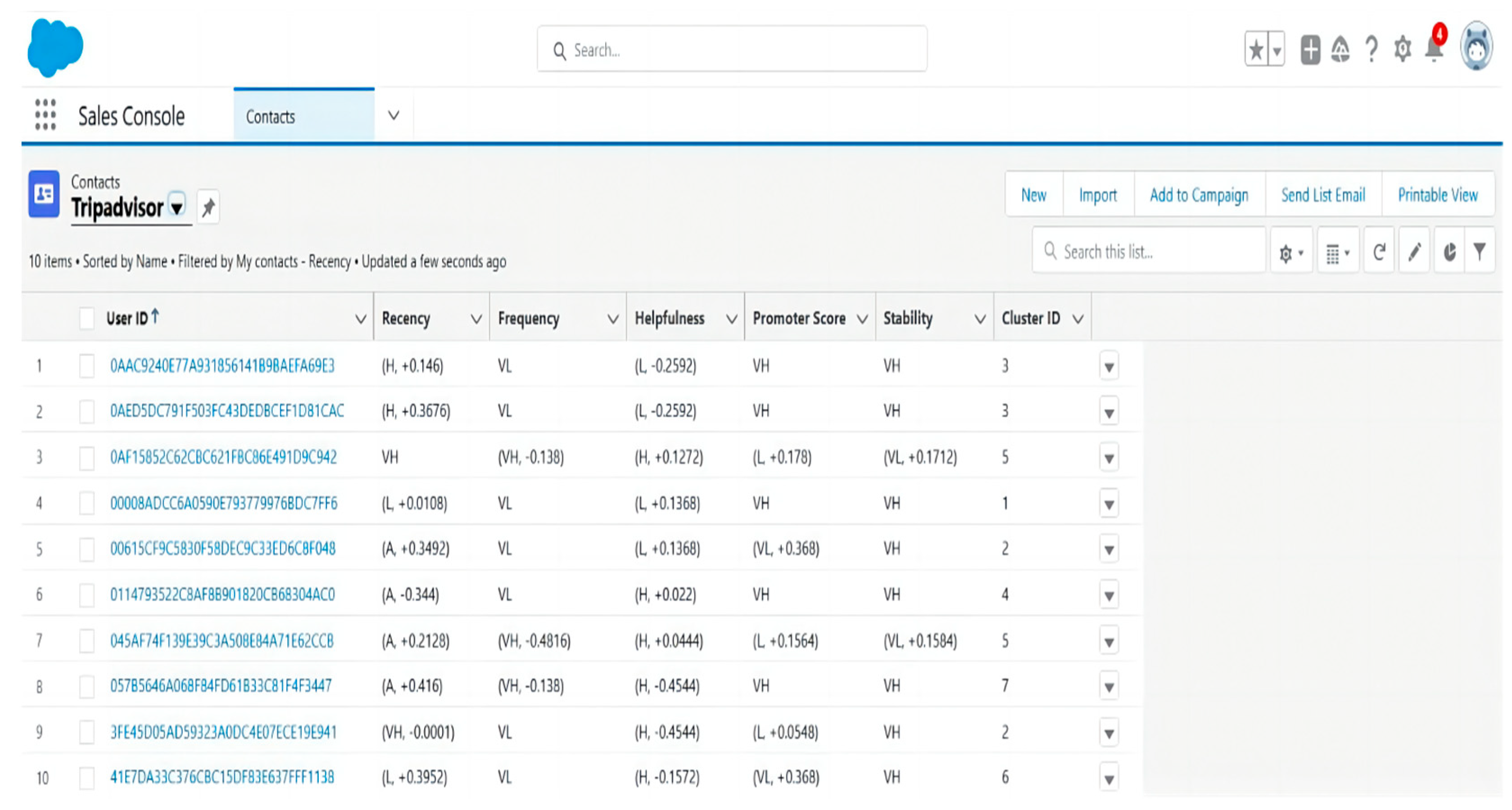Click the global create plus icon

(1310, 49)
